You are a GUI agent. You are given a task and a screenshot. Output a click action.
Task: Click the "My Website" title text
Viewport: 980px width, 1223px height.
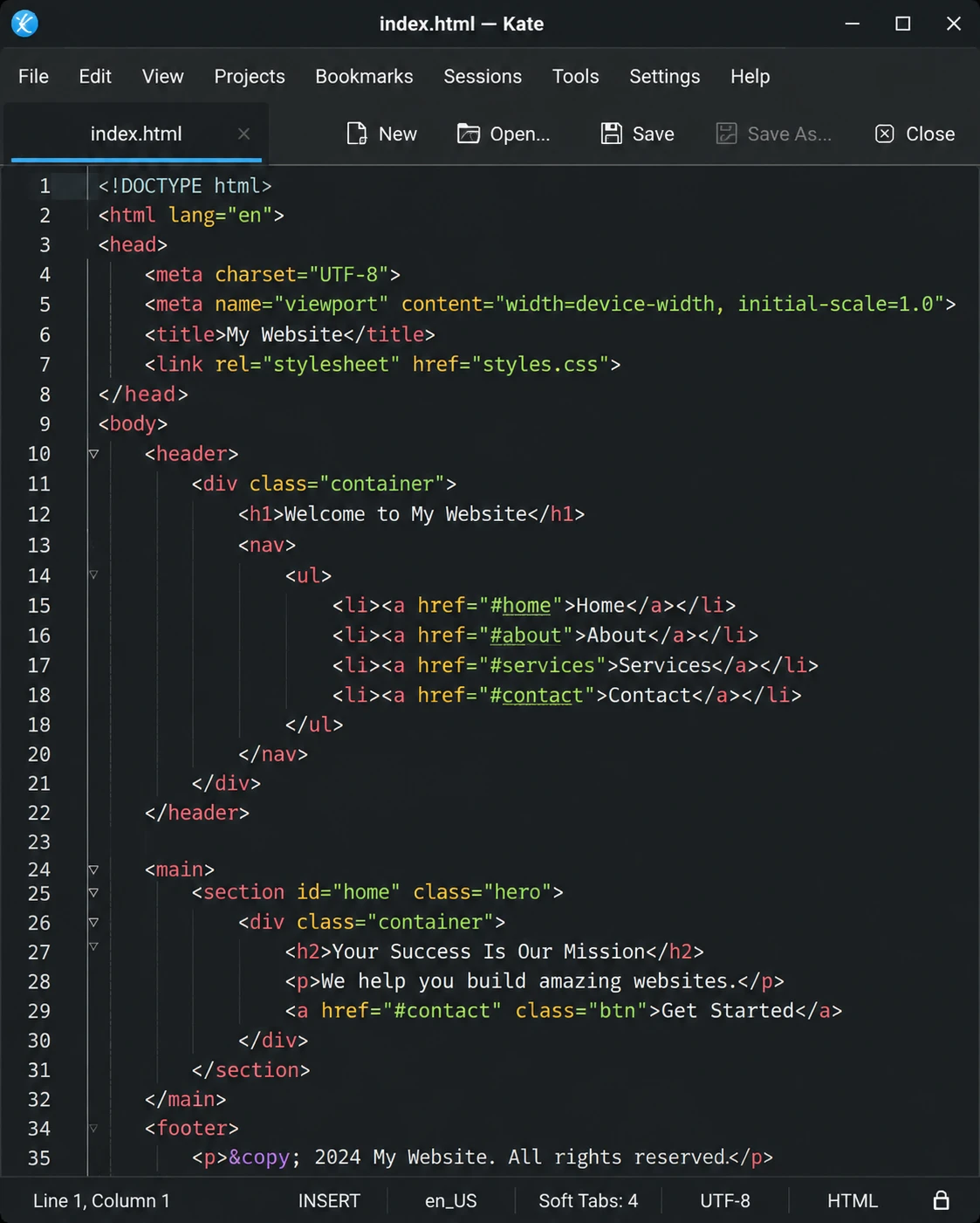(284, 334)
